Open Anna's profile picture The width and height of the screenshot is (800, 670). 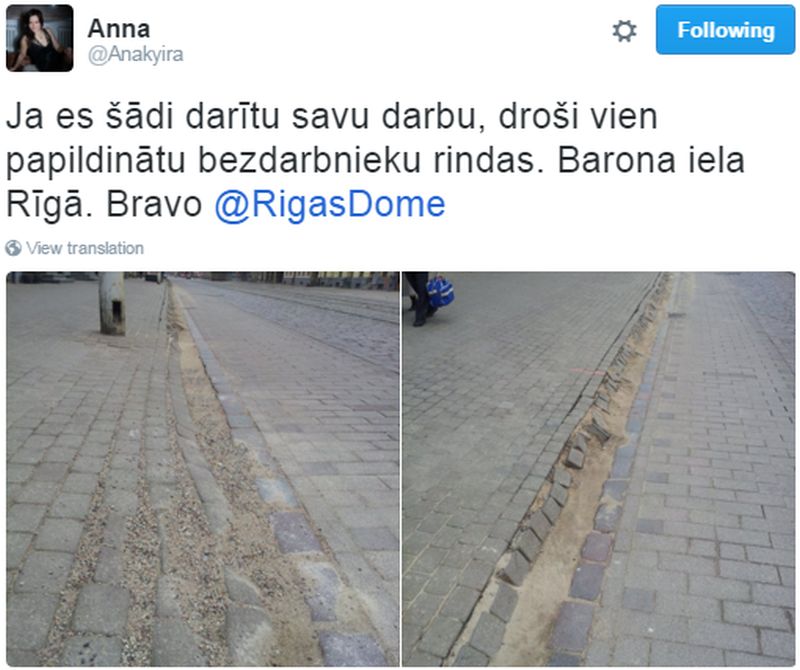(x=40, y=38)
